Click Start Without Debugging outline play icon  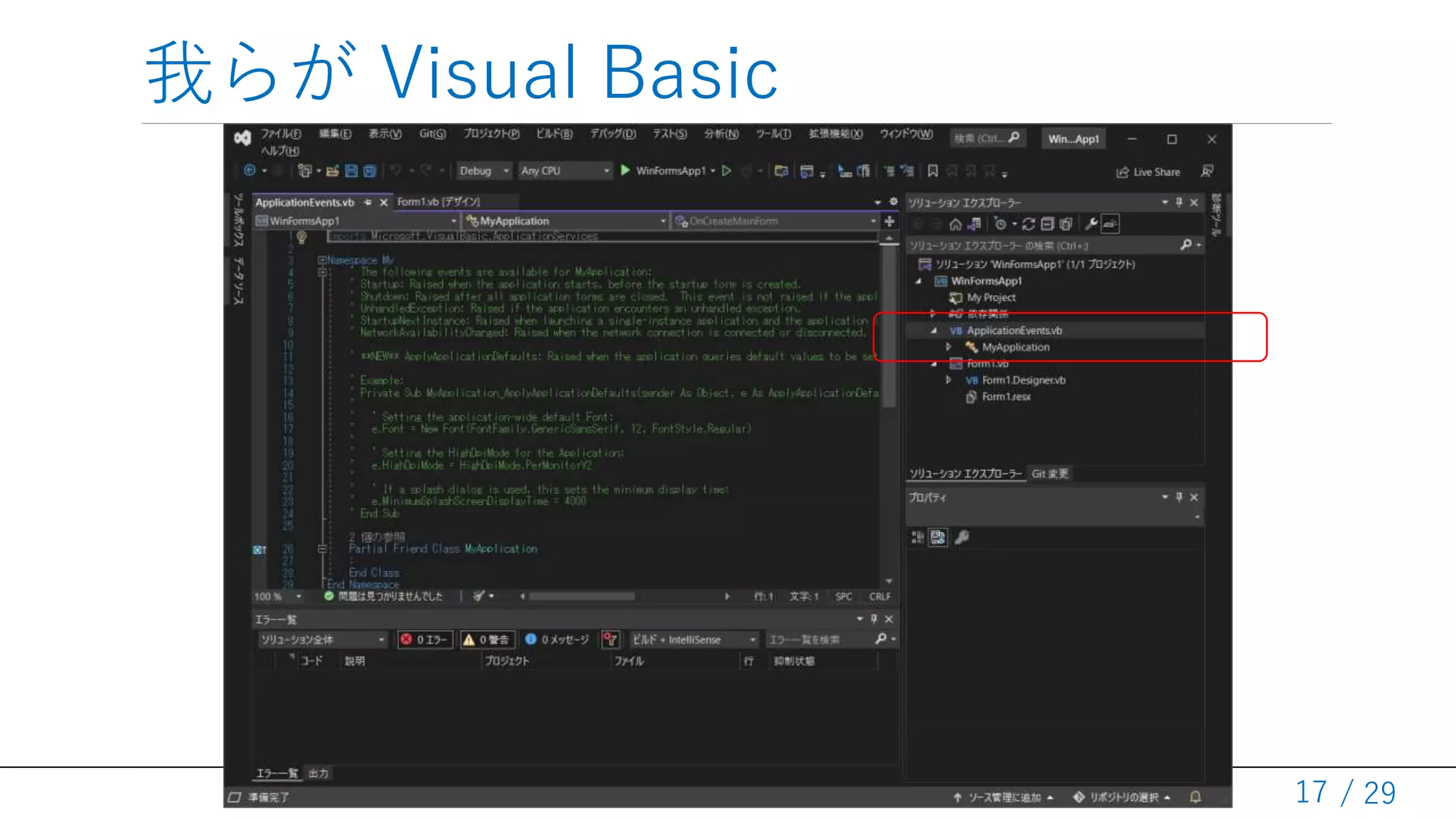click(x=727, y=171)
